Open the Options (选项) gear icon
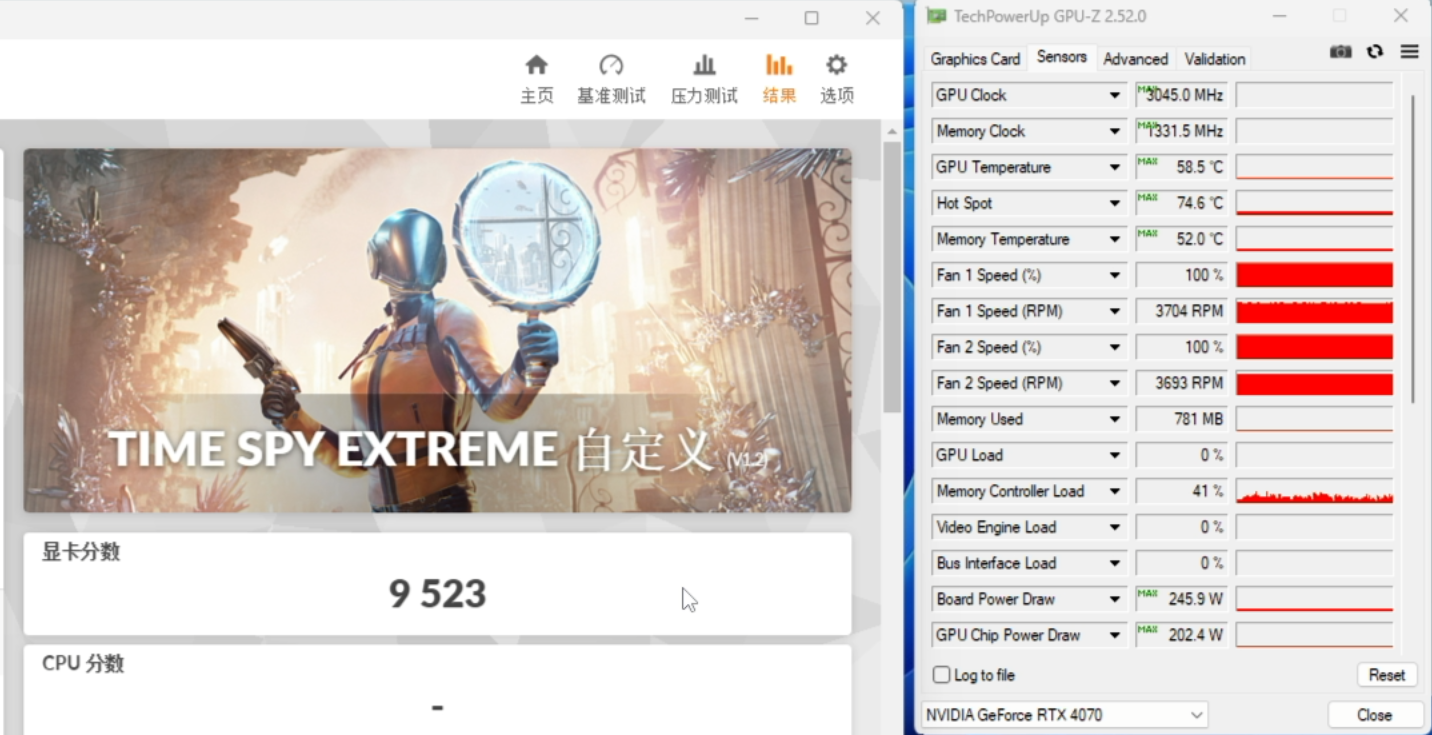This screenshot has width=1432, height=735. 836,66
